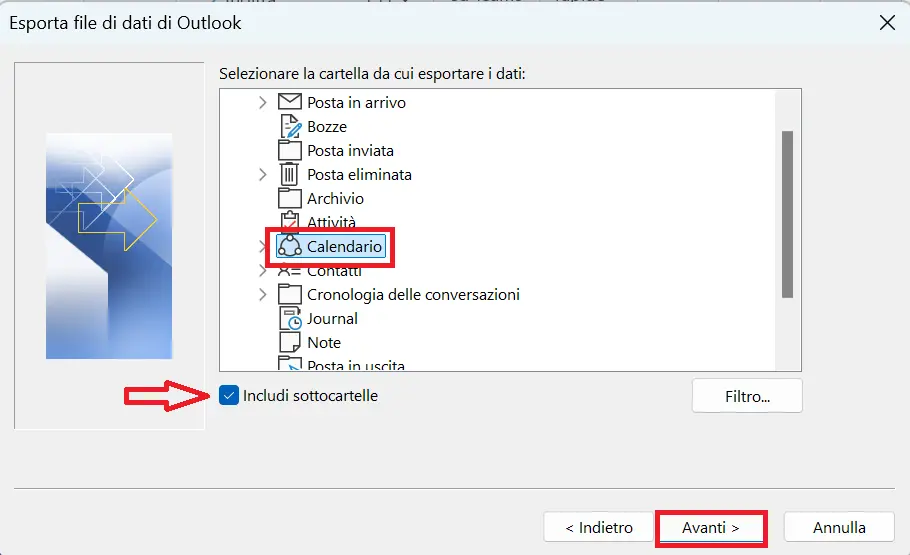Screen dimensions: 910x555
Task: Select the Posta inviata folder
Action: click(x=351, y=151)
